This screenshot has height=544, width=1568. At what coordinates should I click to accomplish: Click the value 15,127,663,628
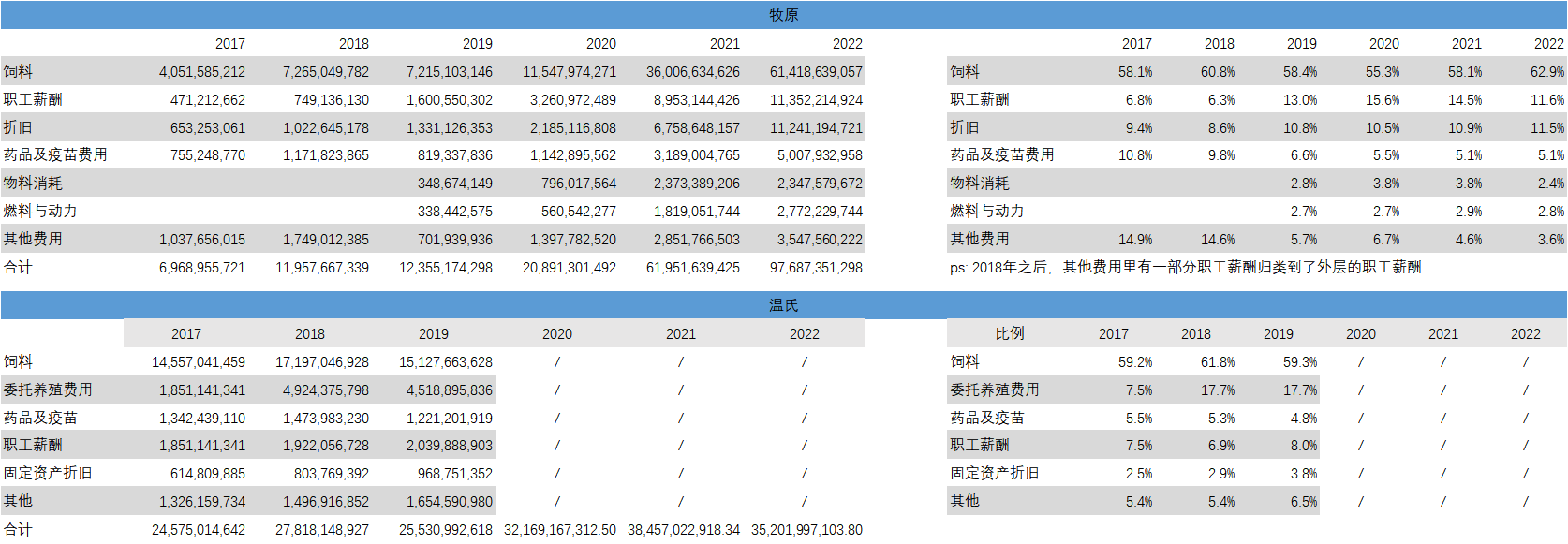pyautogui.click(x=446, y=362)
